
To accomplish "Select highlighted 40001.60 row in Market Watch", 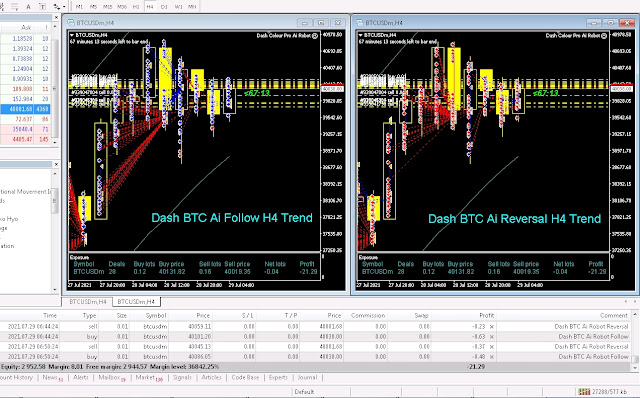I will [x=25, y=109].
